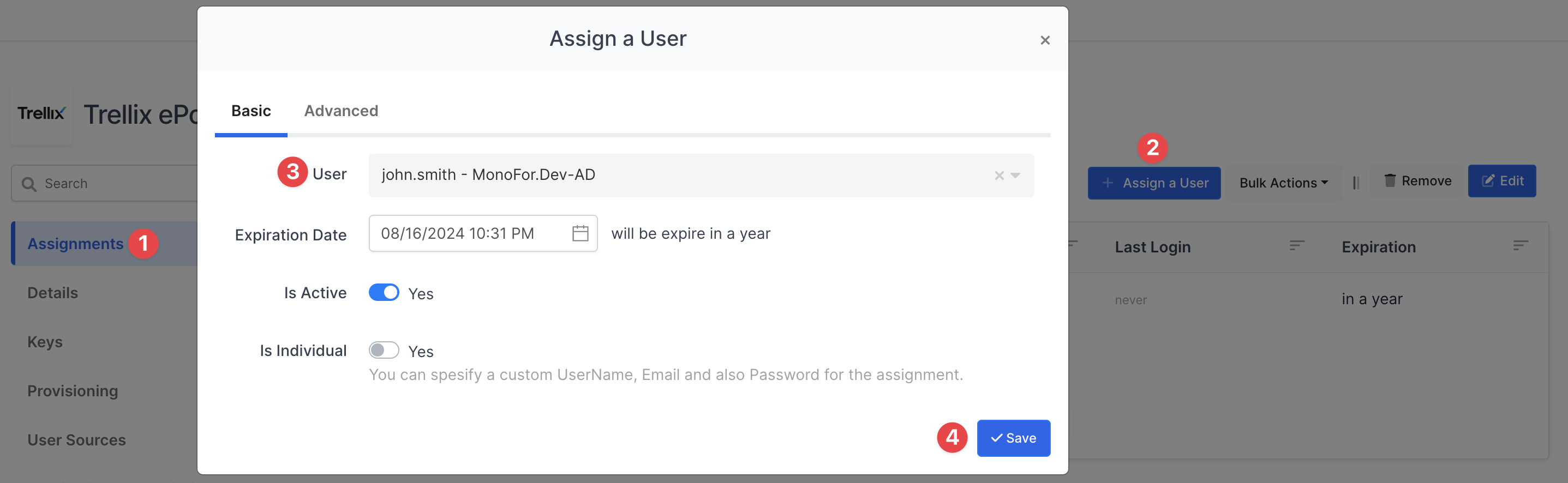Toggle the Is Active switch
Screen dimensions: 1568x483
(x=384, y=293)
